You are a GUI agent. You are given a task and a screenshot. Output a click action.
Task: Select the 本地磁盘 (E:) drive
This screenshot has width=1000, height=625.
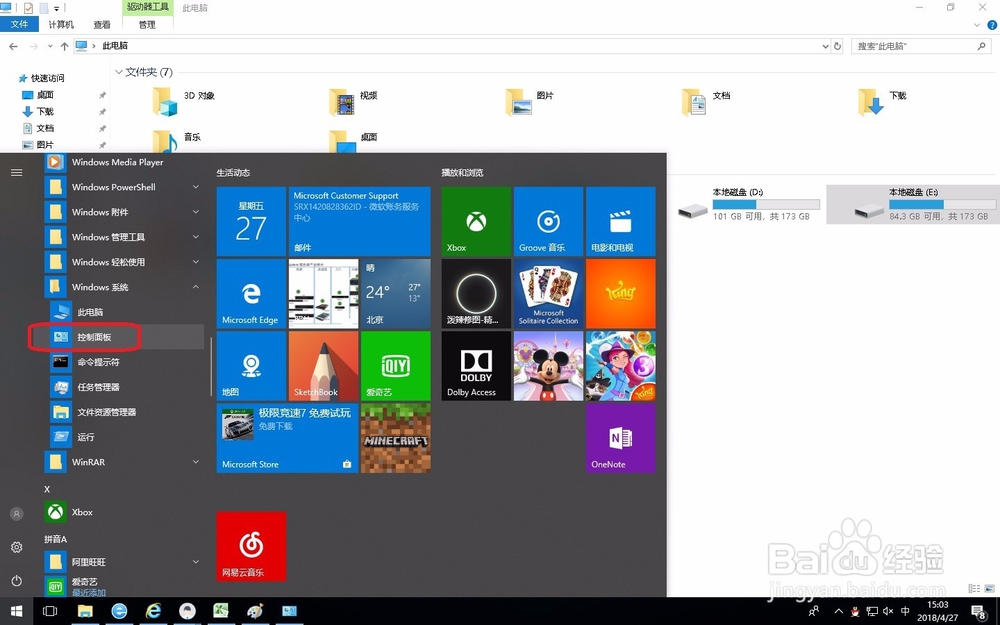pos(913,204)
